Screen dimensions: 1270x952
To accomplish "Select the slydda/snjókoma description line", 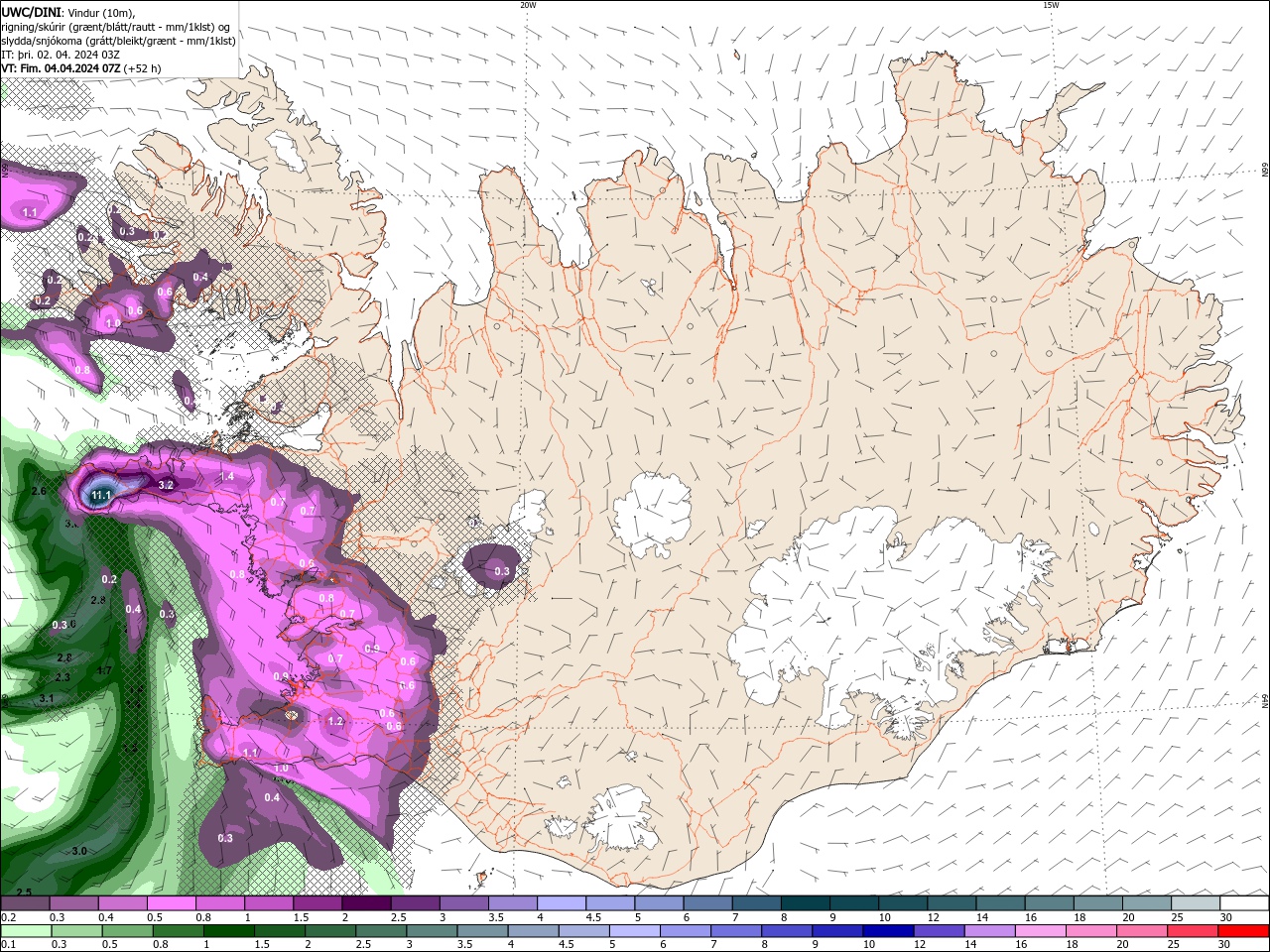I will pos(118,41).
